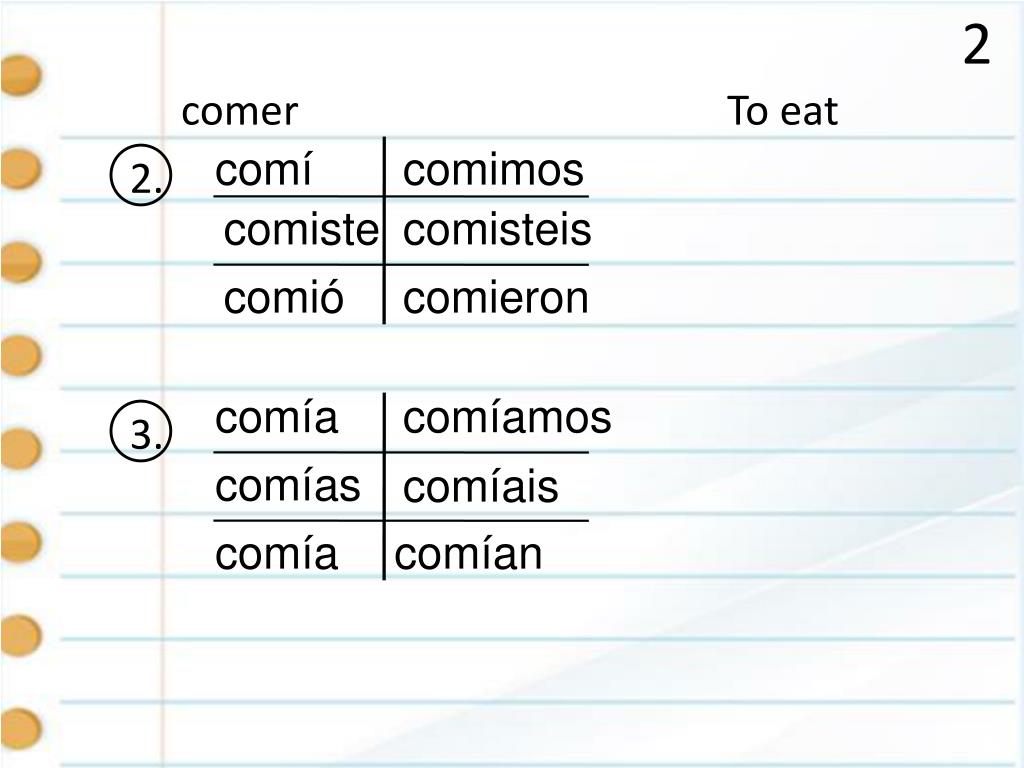Click the word comían
Screen dimensions: 1024x768
coord(468,554)
